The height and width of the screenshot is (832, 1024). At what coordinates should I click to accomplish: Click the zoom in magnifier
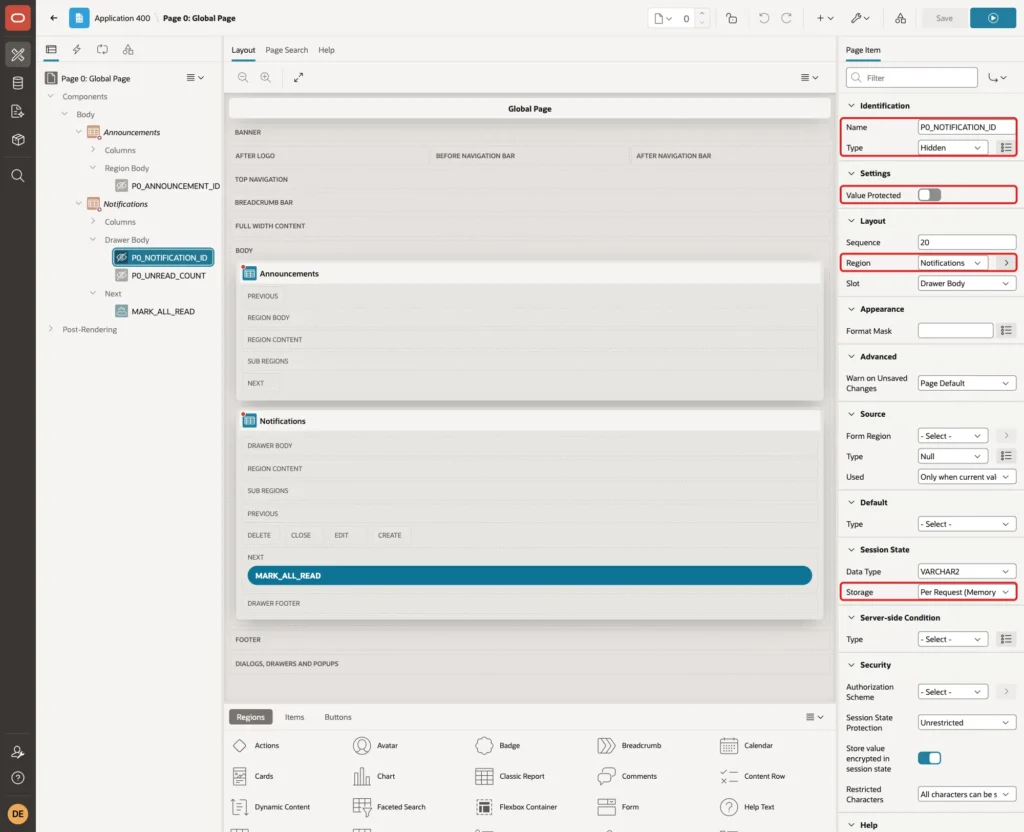tap(266, 78)
